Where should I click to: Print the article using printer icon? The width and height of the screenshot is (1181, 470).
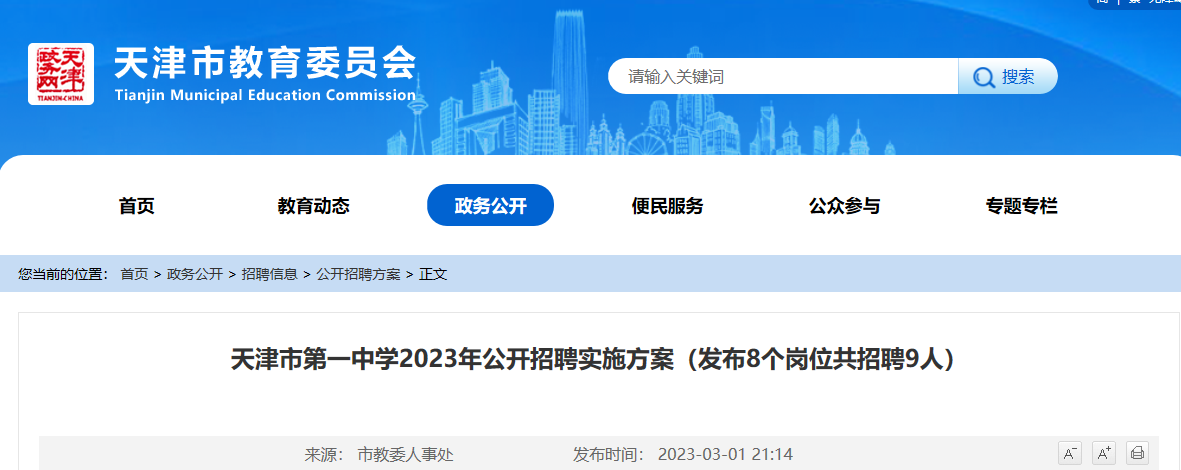[x=1137, y=453]
